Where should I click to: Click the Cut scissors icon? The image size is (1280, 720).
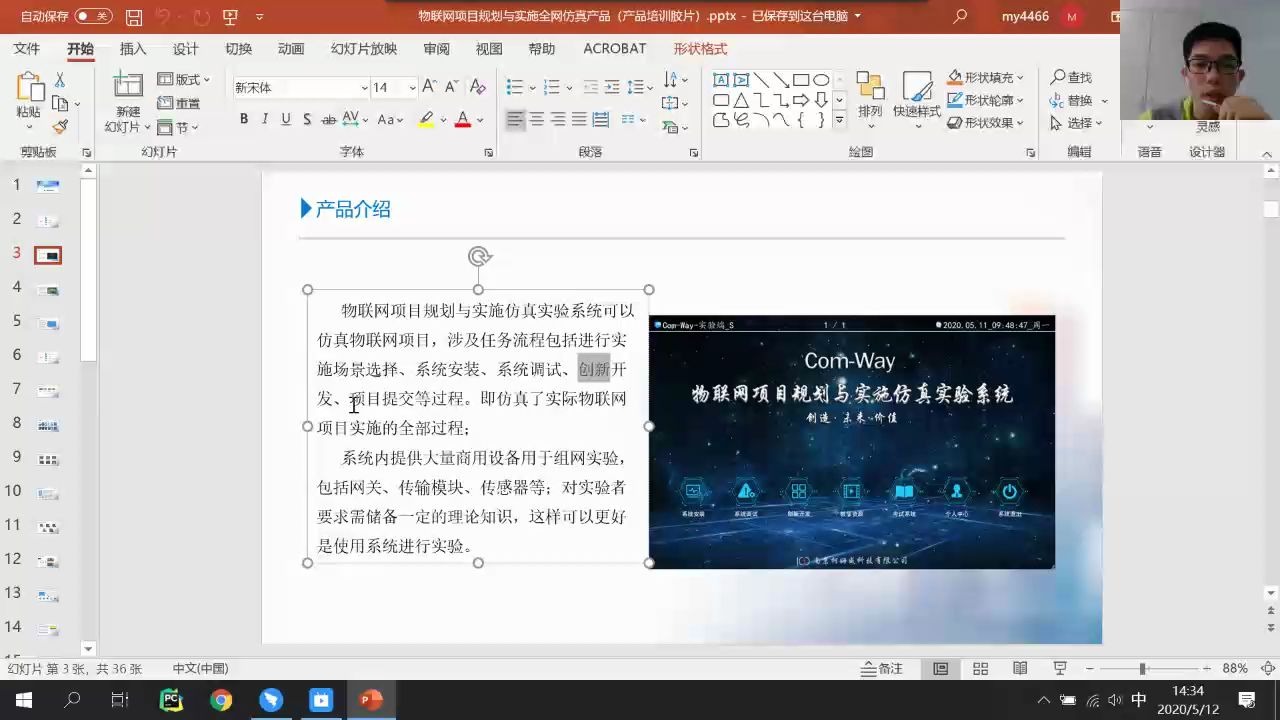pos(60,79)
